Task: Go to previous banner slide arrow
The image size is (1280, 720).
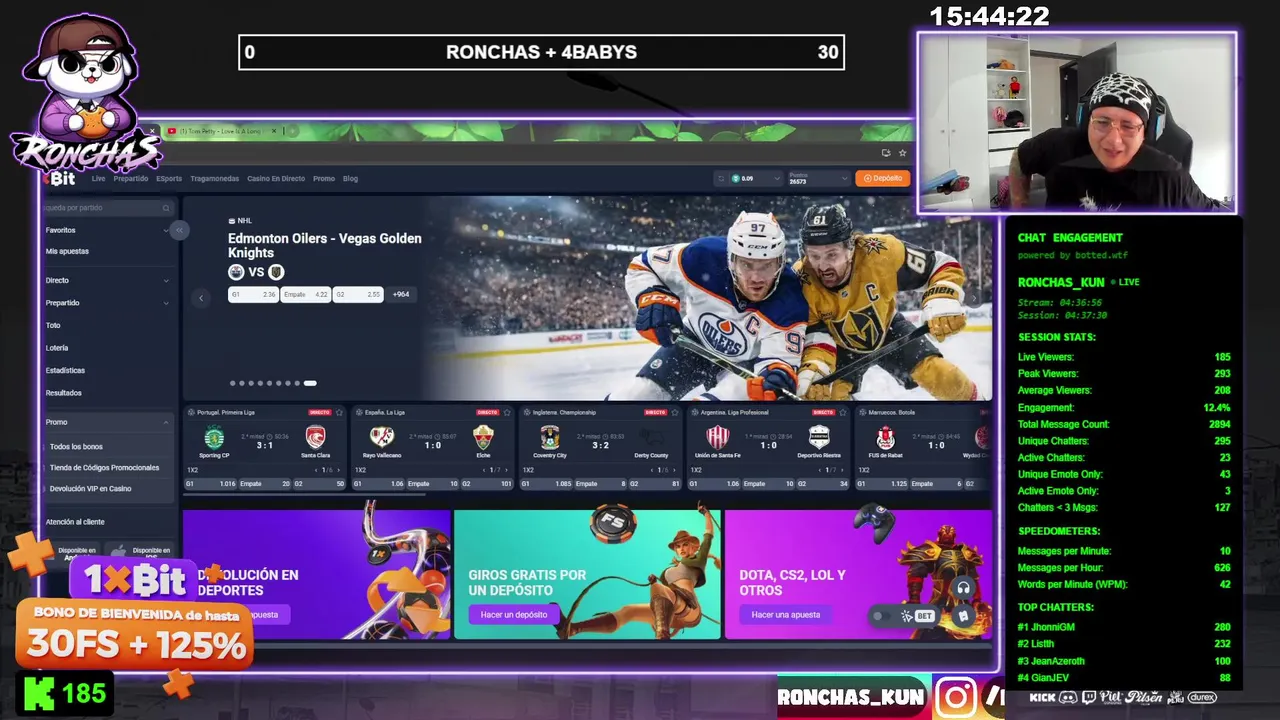Action: [x=201, y=298]
